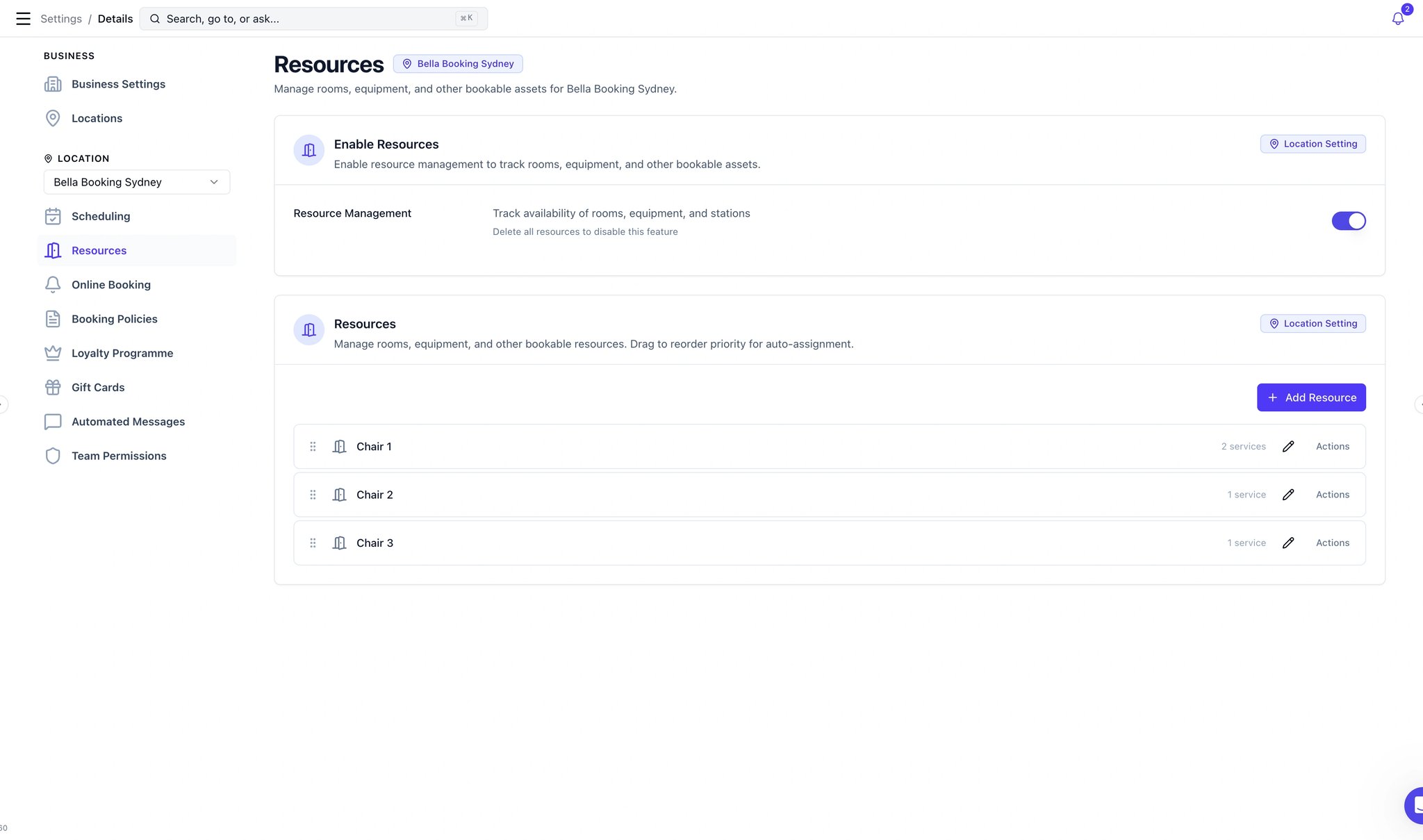Select the Chair 1 resource name

(x=374, y=446)
